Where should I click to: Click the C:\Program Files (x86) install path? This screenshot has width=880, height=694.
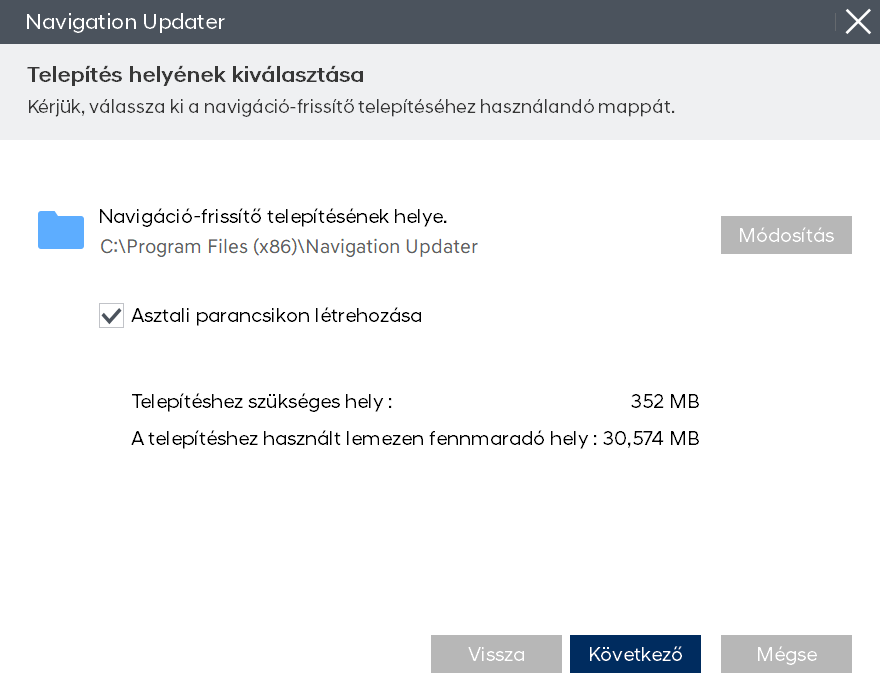click(200, 247)
